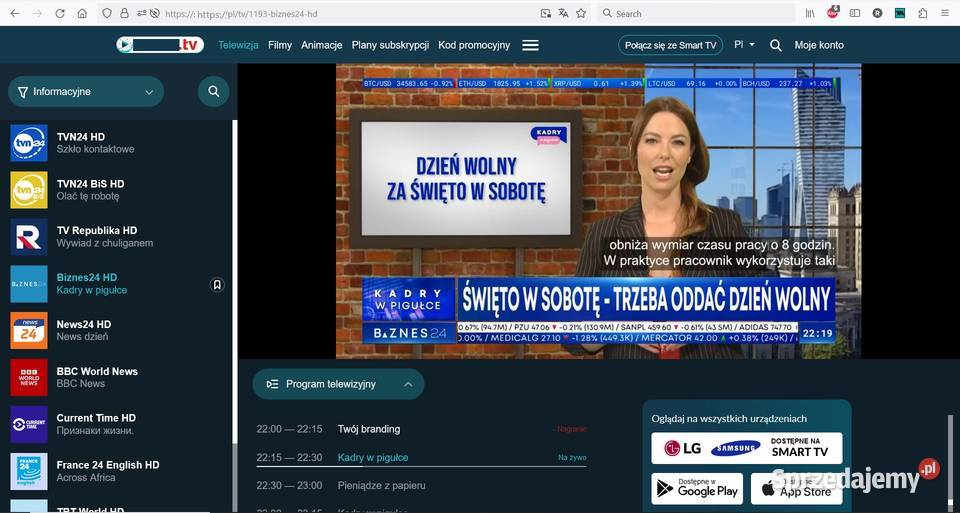Image resolution: width=960 pixels, height=513 pixels.
Task: Open the browser hamburger application menu
Action: [945, 13]
